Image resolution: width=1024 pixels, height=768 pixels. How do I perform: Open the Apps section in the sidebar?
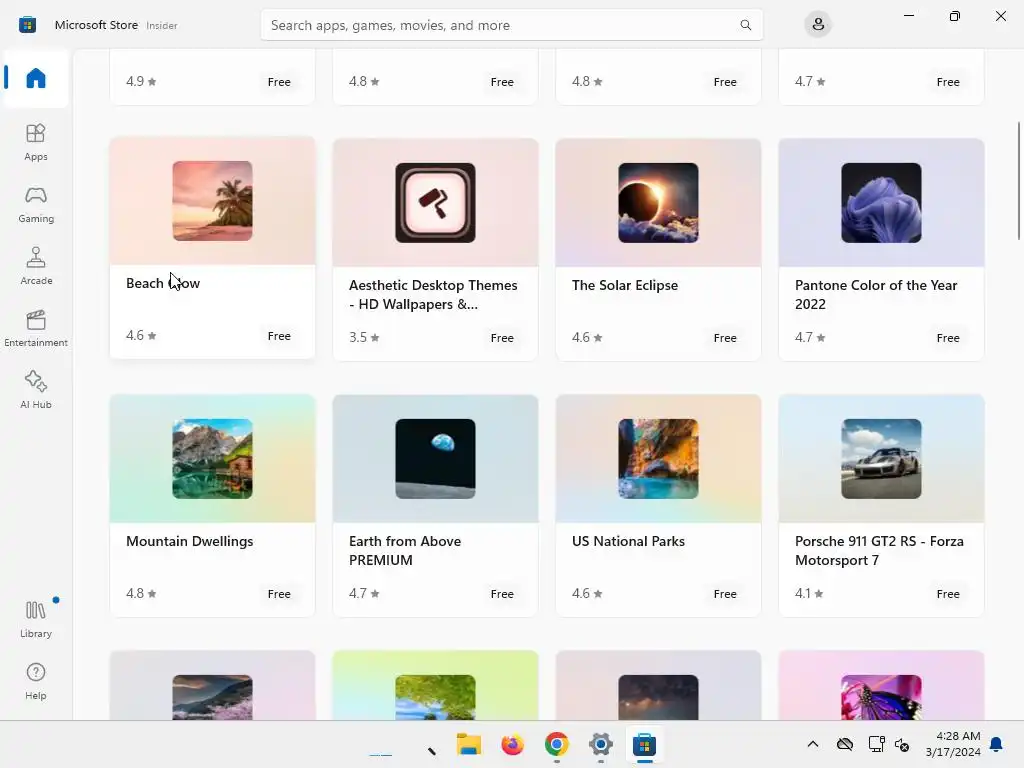click(36, 142)
